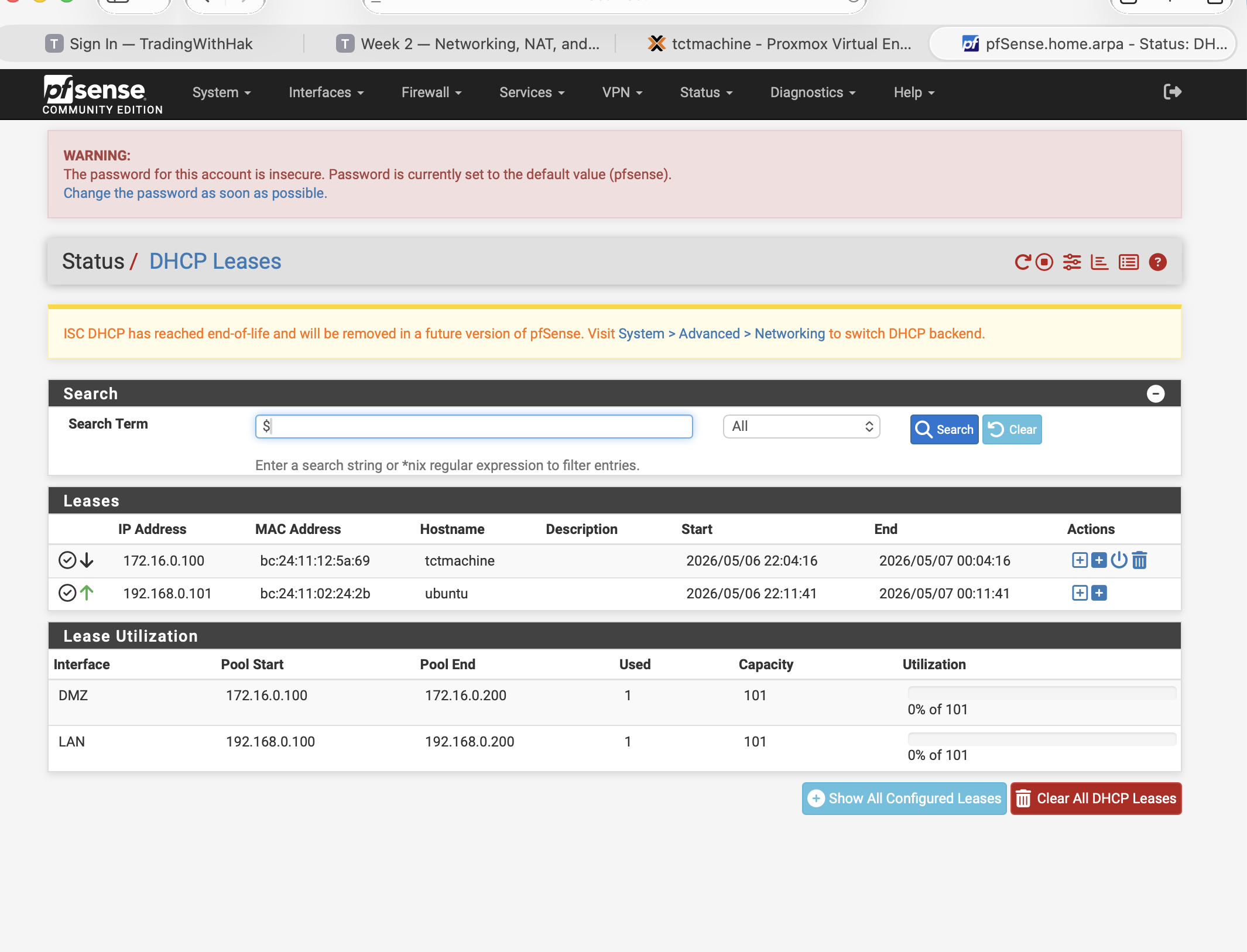Screen dimensions: 1247x952
Task: Click IP address 172.16.0.100 in Leases
Action: point(163,561)
